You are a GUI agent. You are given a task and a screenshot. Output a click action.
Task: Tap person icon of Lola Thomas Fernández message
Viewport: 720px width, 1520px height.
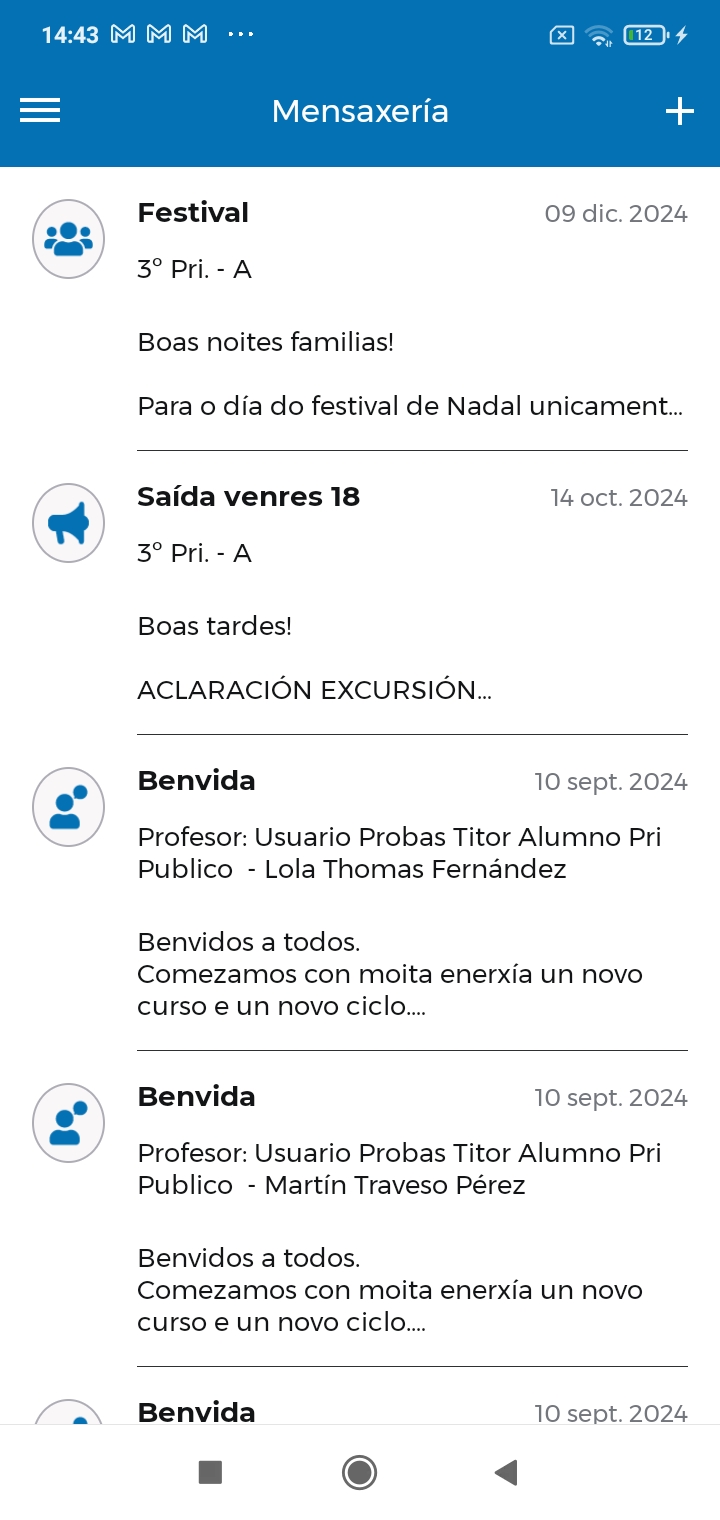tap(69, 807)
